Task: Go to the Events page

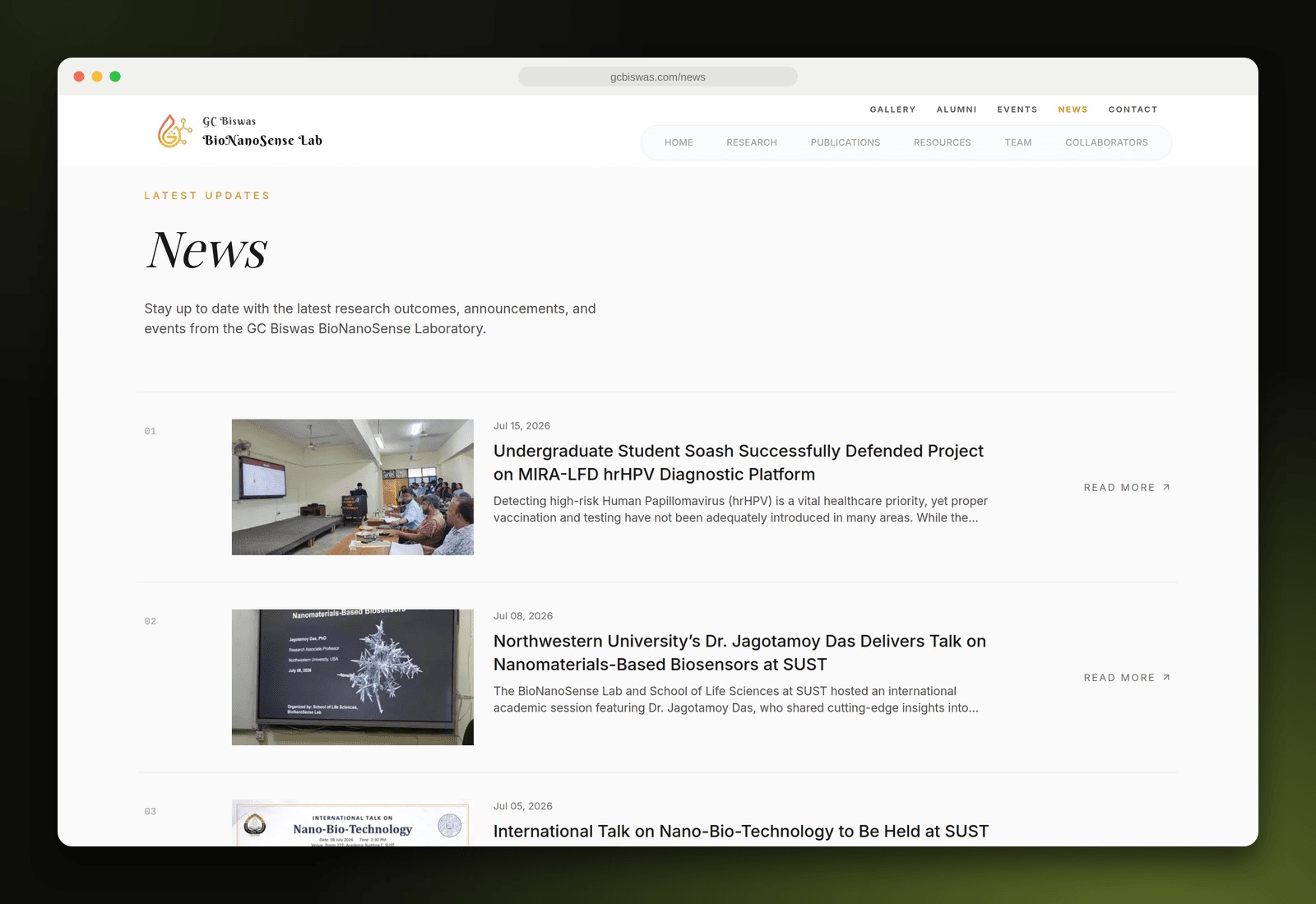Action: [x=1017, y=109]
